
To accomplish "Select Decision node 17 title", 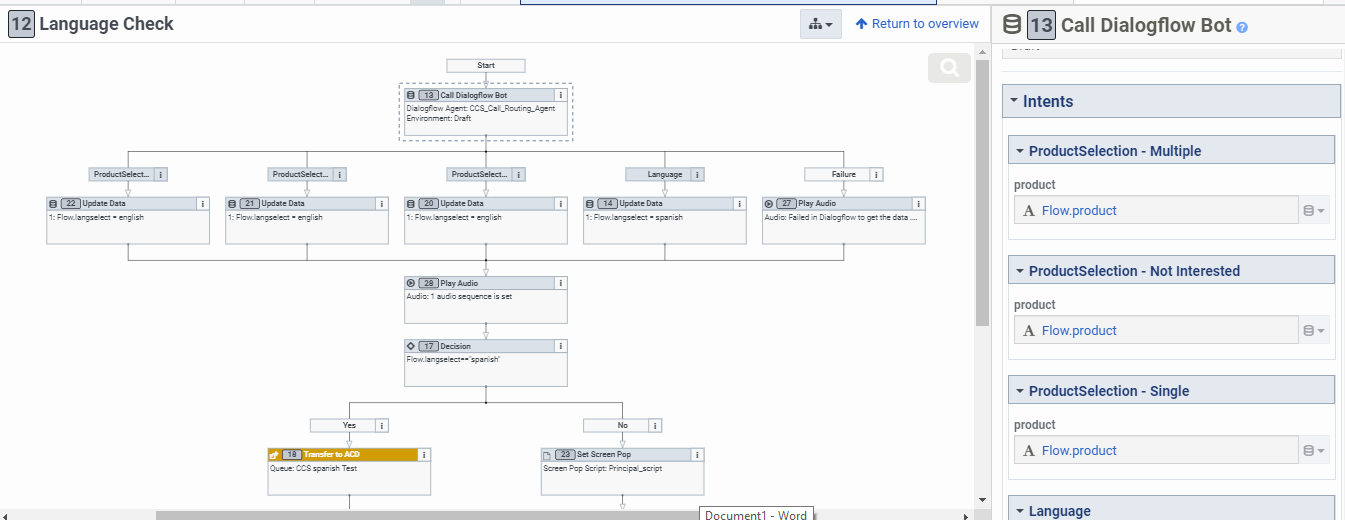I will point(455,346).
